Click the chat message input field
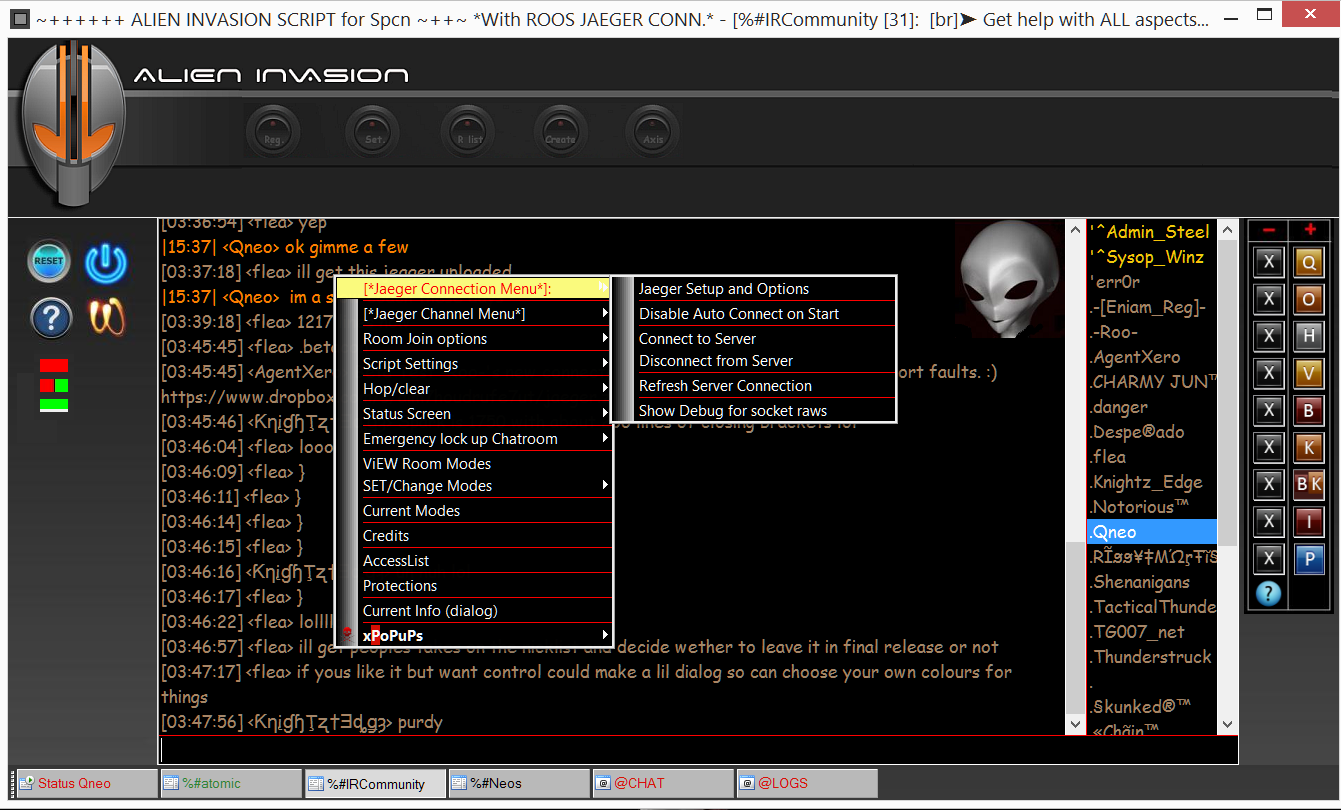This screenshot has width=1341, height=810. pos(698,750)
